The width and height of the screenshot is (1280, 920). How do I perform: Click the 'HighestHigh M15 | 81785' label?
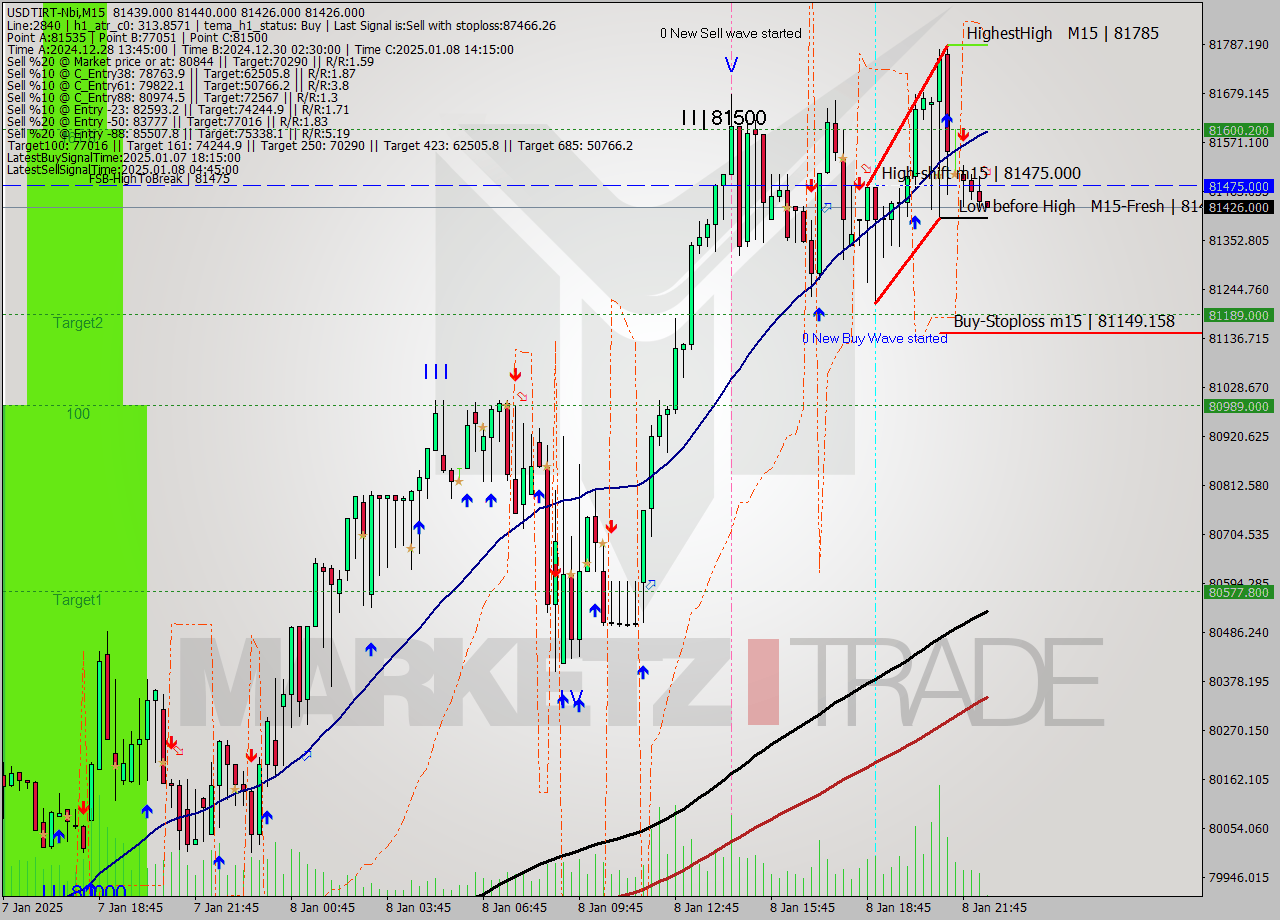[x=1062, y=33]
